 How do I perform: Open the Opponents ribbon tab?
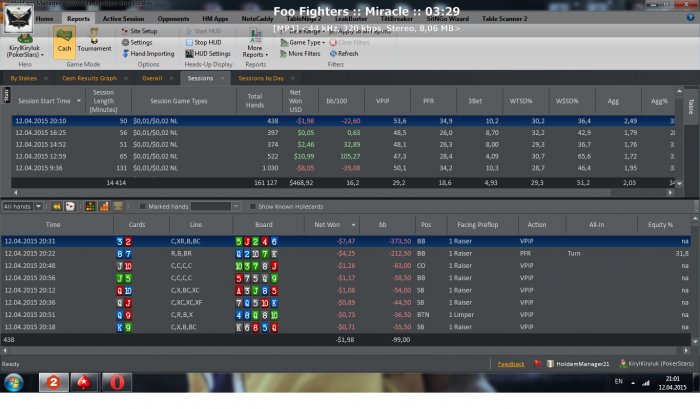[x=173, y=19]
